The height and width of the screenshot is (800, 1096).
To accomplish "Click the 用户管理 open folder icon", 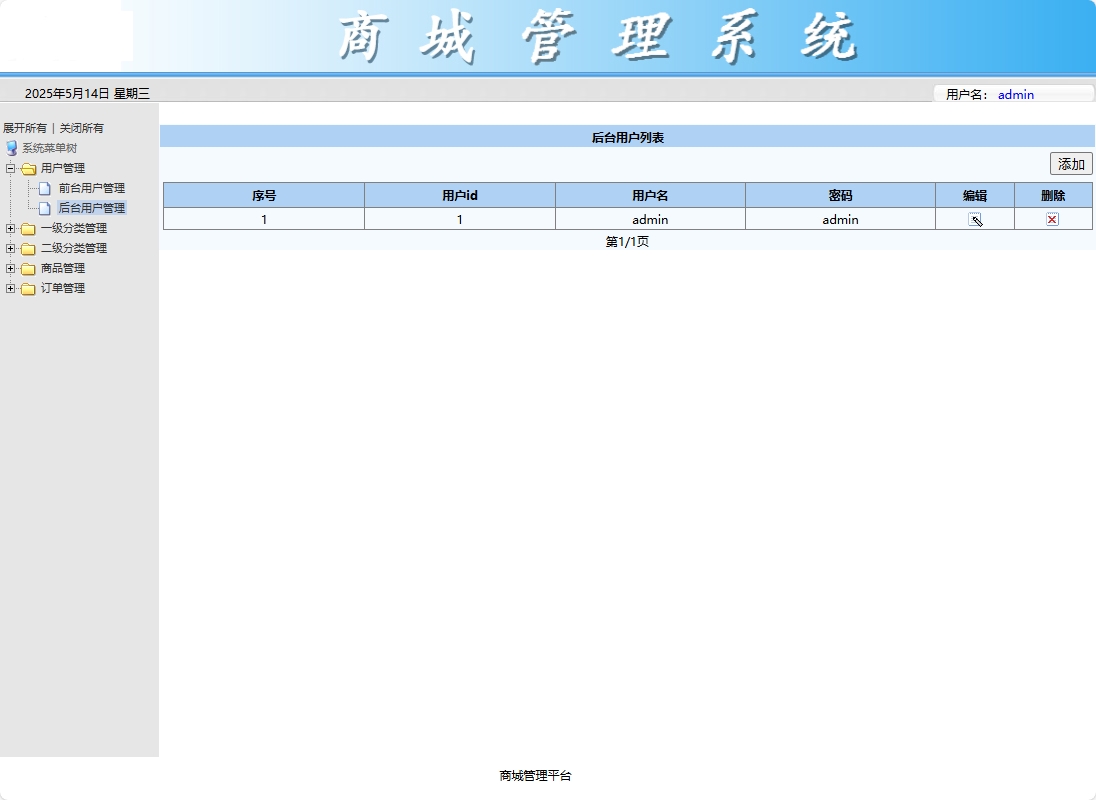I will (27, 168).
